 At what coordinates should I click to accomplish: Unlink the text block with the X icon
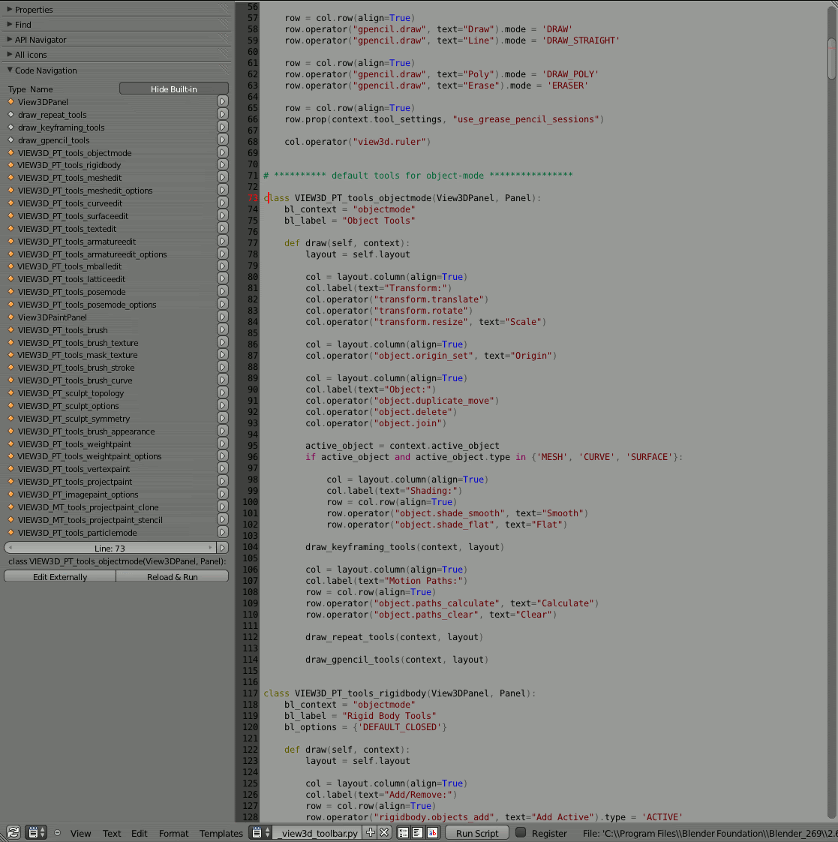click(384, 833)
